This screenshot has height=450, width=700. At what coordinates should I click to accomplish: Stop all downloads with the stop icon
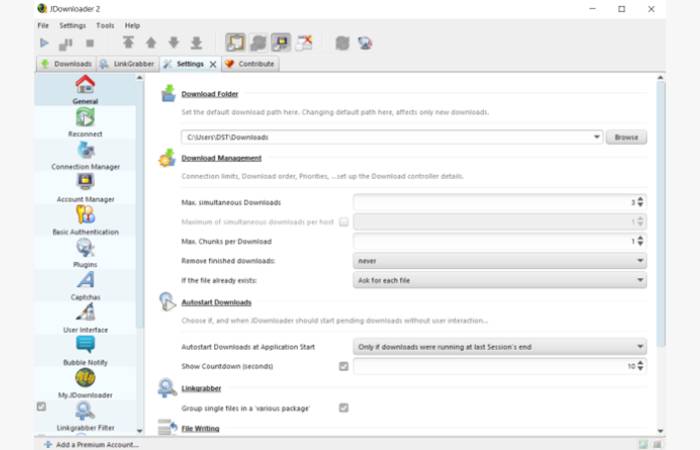pos(90,43)
